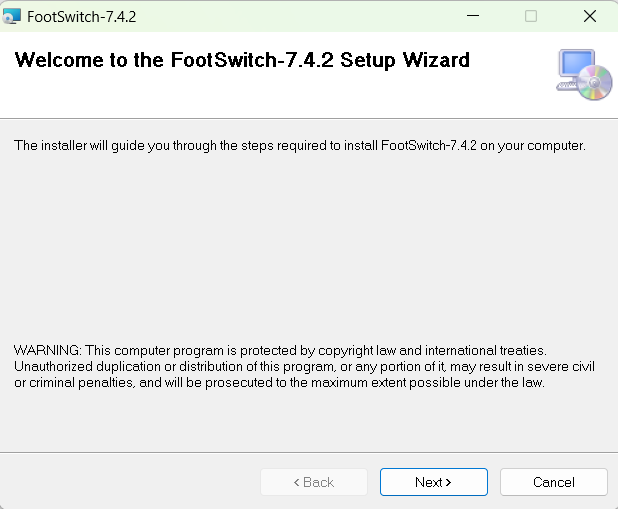618x509 pixels.
Task: Cancel the FootSwitch installation
Action: 554,482
